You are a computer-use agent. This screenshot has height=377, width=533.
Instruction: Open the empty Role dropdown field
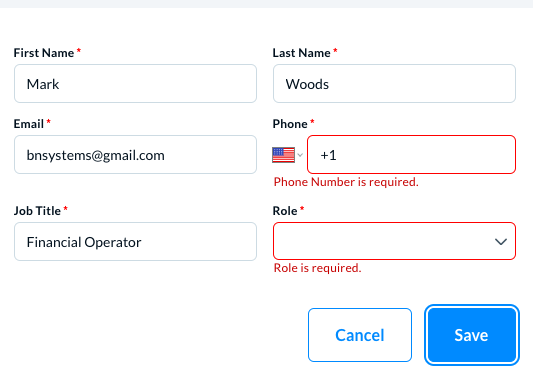point(394,241)
